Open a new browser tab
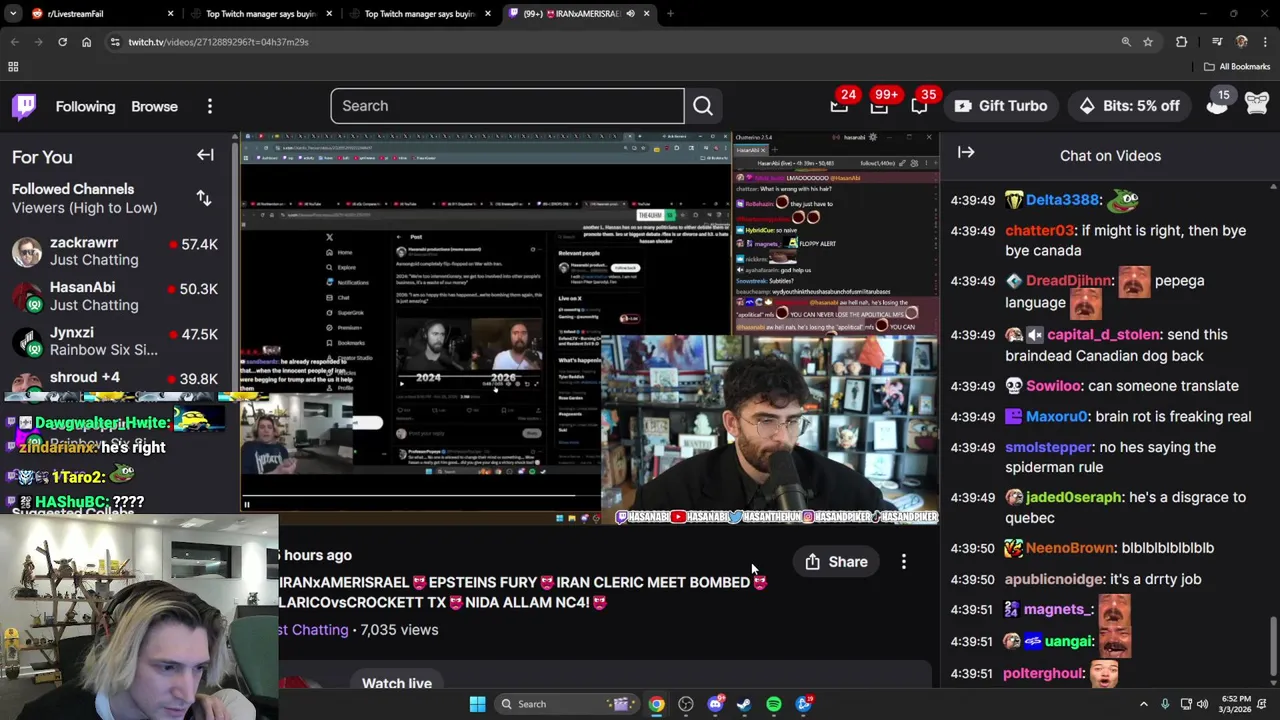The height and width of the screenshot is (720, 1280). click(x=670, y=14)
